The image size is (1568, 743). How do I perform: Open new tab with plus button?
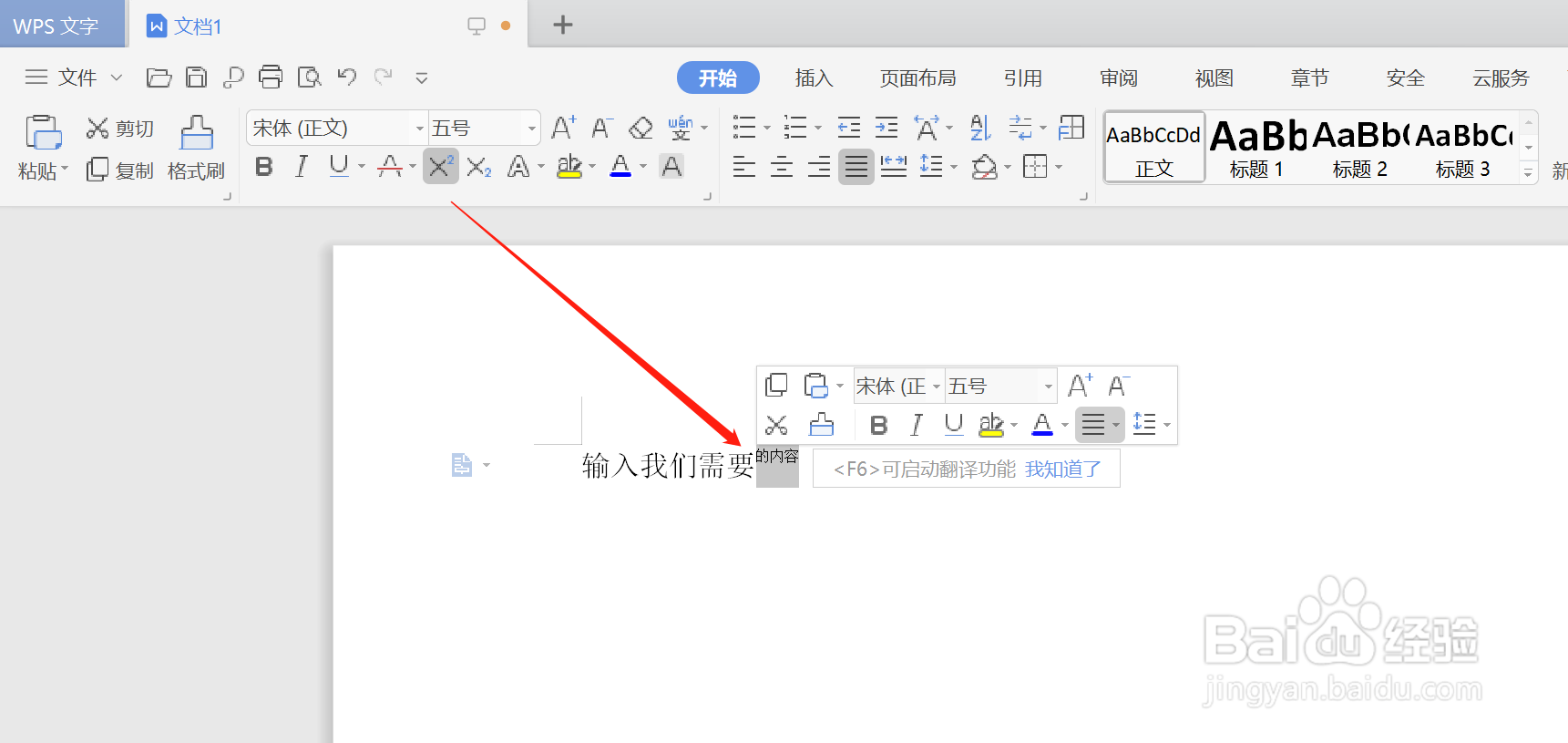point(563,25)
